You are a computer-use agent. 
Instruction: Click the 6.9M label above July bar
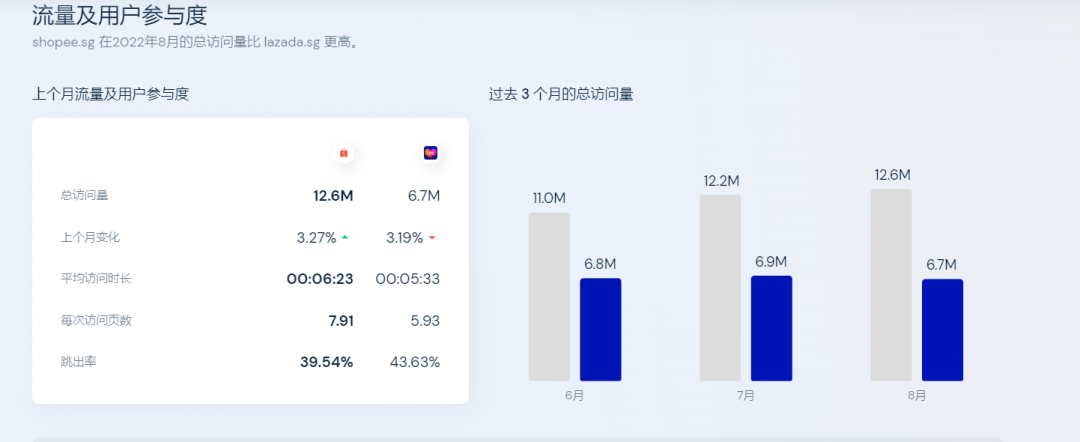(771, 262)
